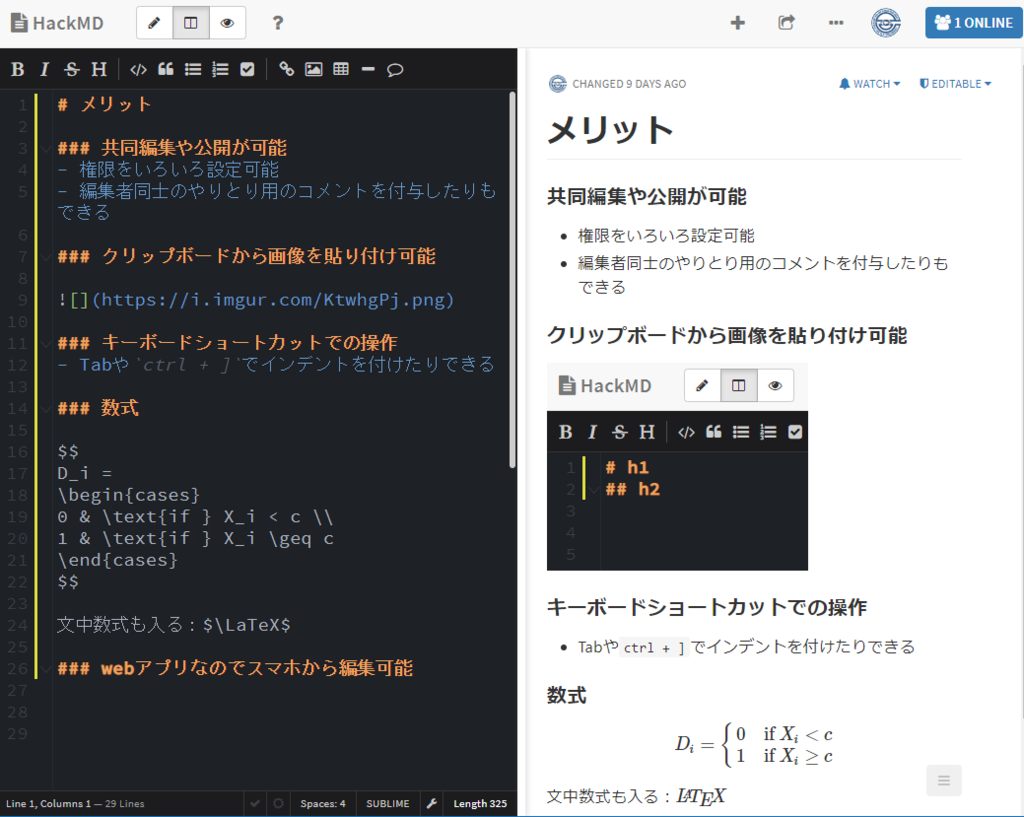Click Spaces: 4 indentation setting
The height and width of the screenshot is (817, 1024).
[323, 803]
